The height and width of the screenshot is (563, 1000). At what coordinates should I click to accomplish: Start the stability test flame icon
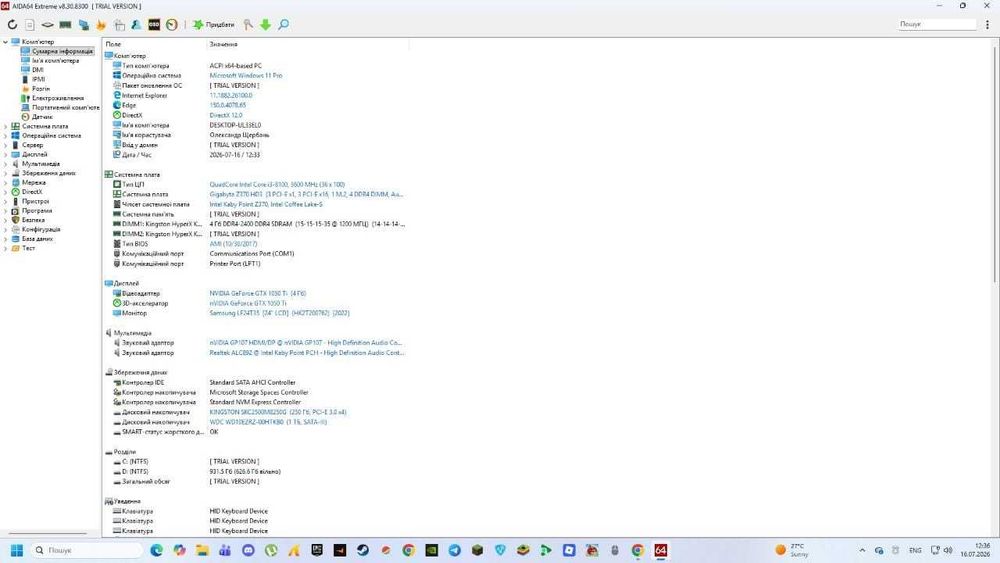101,24
